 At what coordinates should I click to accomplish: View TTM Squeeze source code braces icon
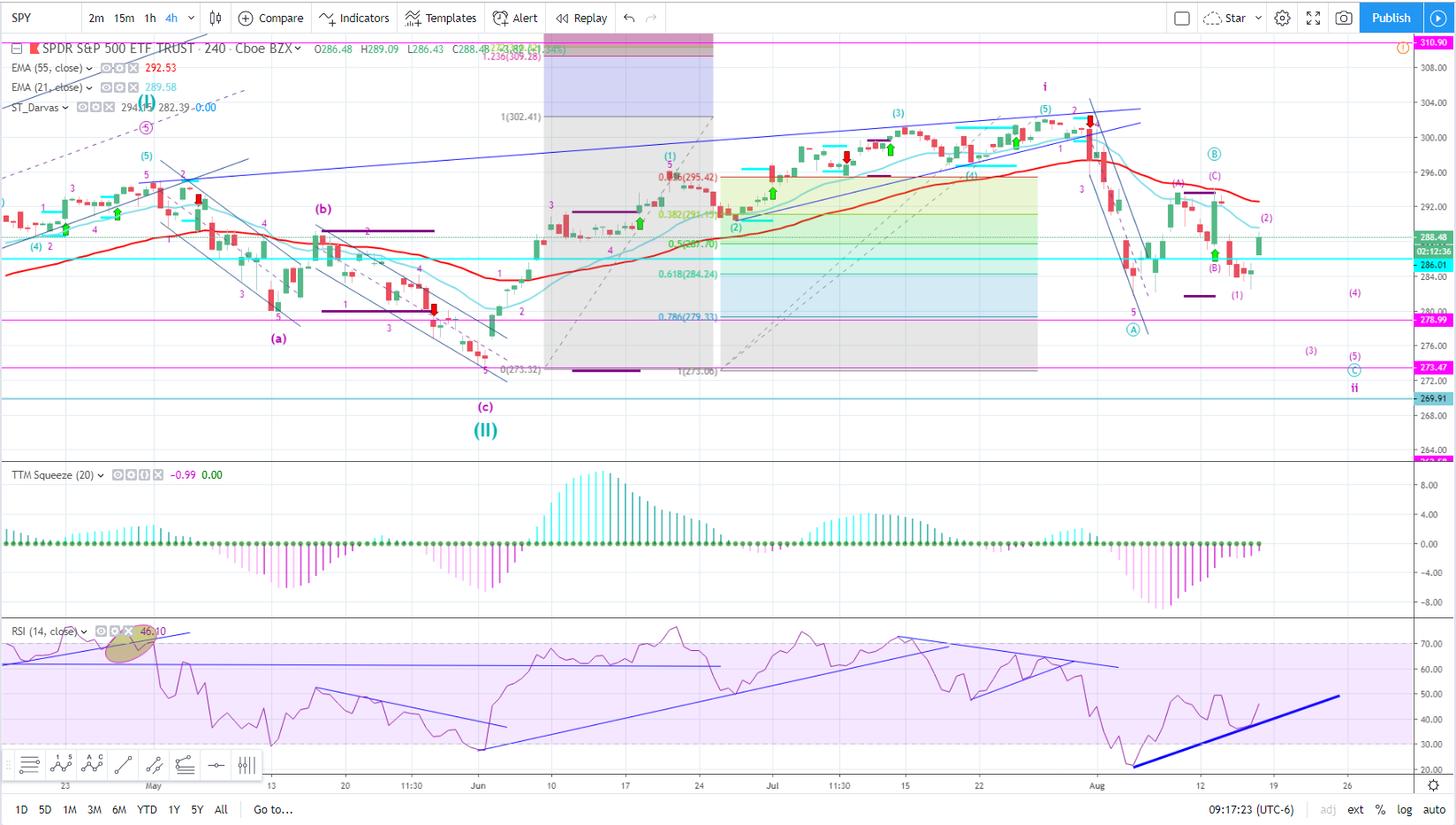click(x=144, y=474)
